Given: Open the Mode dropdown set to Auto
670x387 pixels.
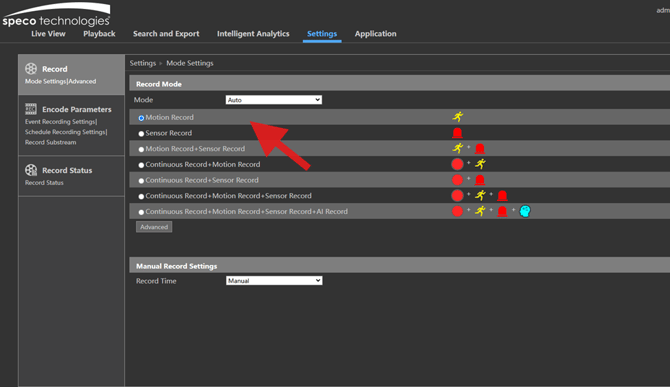Looking at the screenshot, I should pyautogui.click(x=273, y=100).
